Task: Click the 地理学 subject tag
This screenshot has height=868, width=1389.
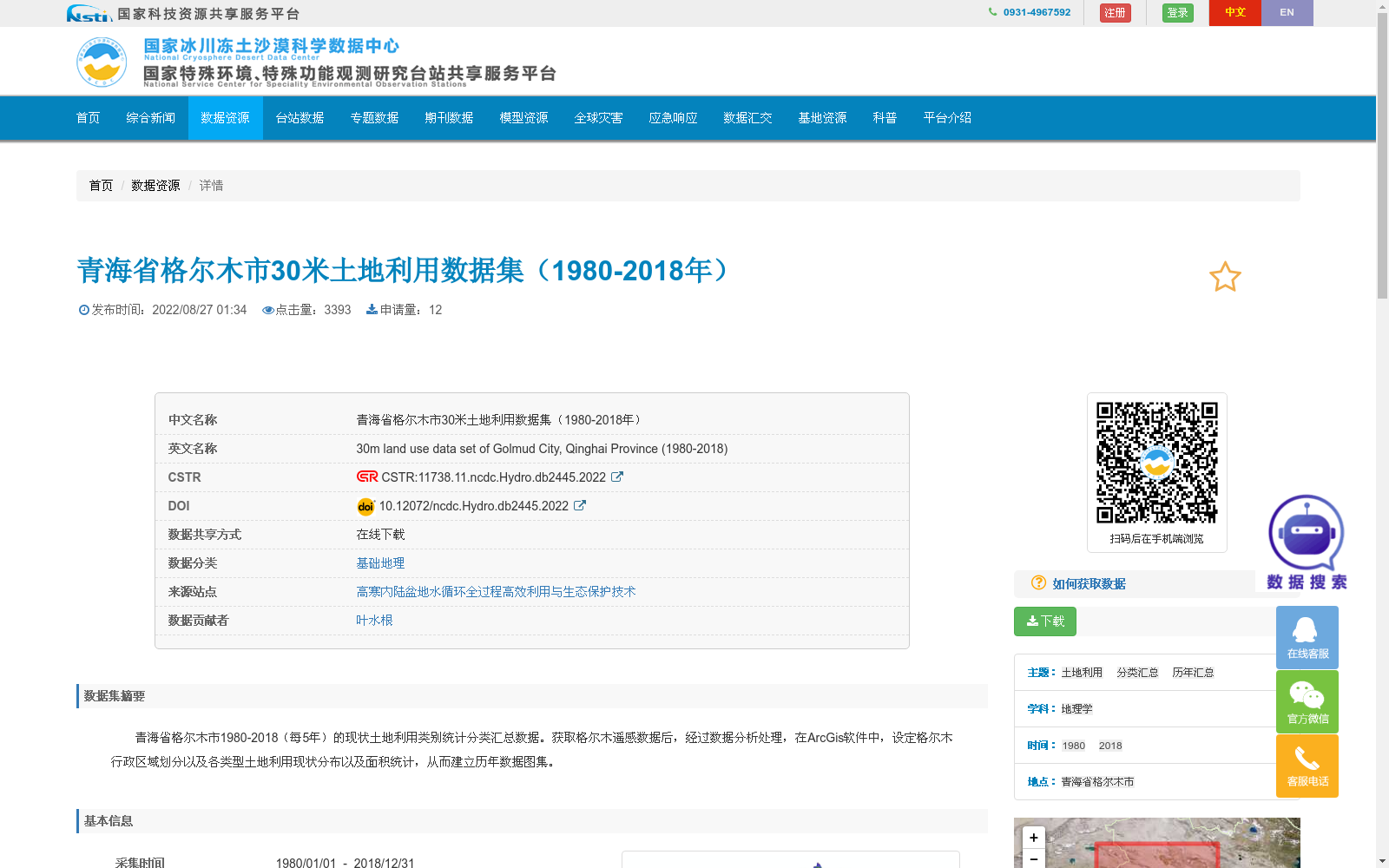Action: [1076, 709]
